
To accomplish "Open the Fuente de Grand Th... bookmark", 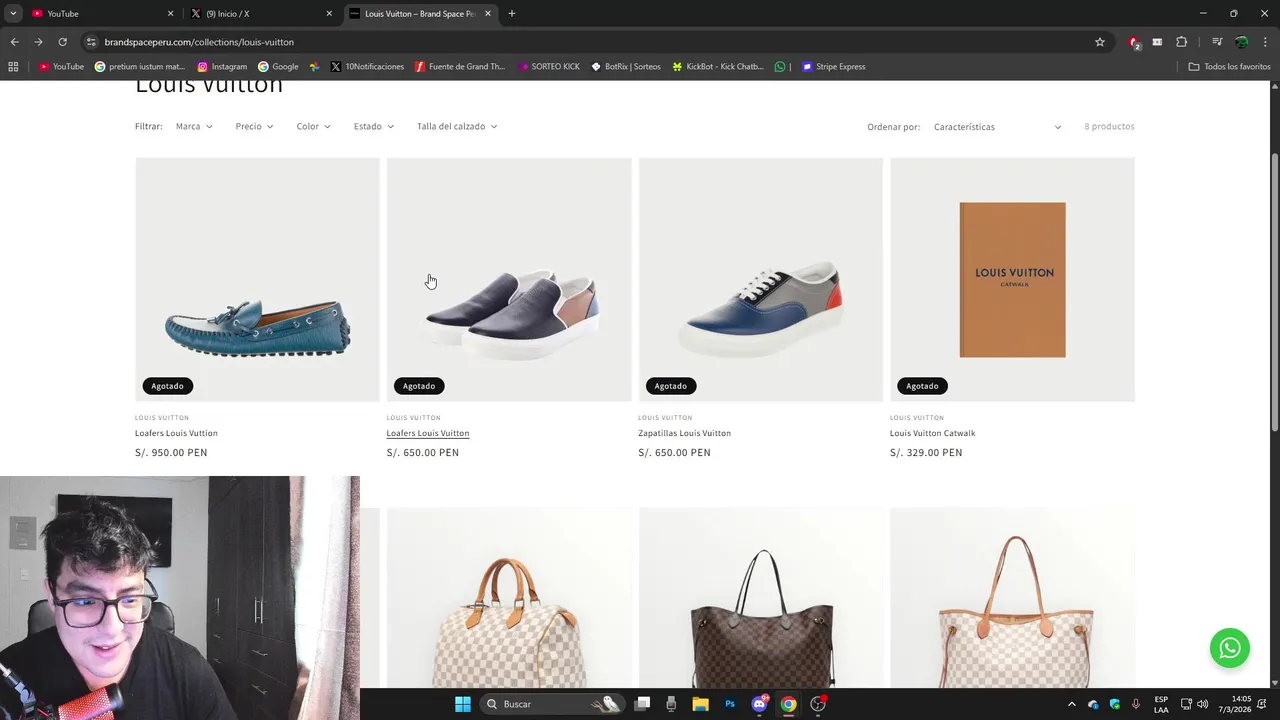I will (x=460, y=67).
